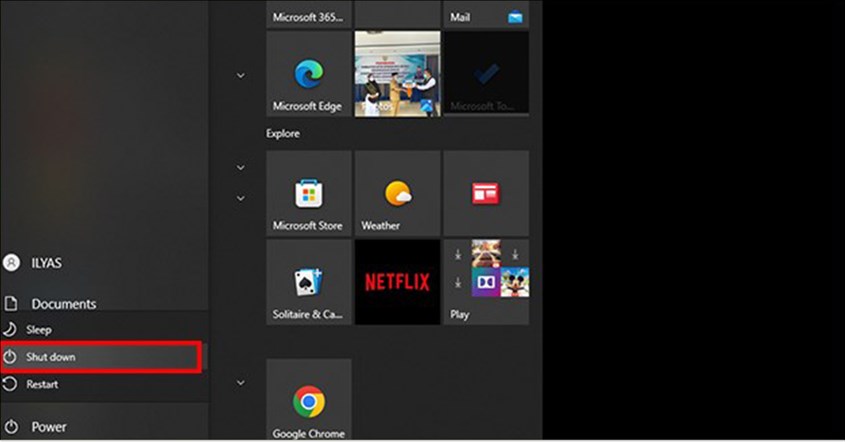Click the Dolby app in Play folder
The width and height of the screenshot is (845, 442).
pos(486,282)
